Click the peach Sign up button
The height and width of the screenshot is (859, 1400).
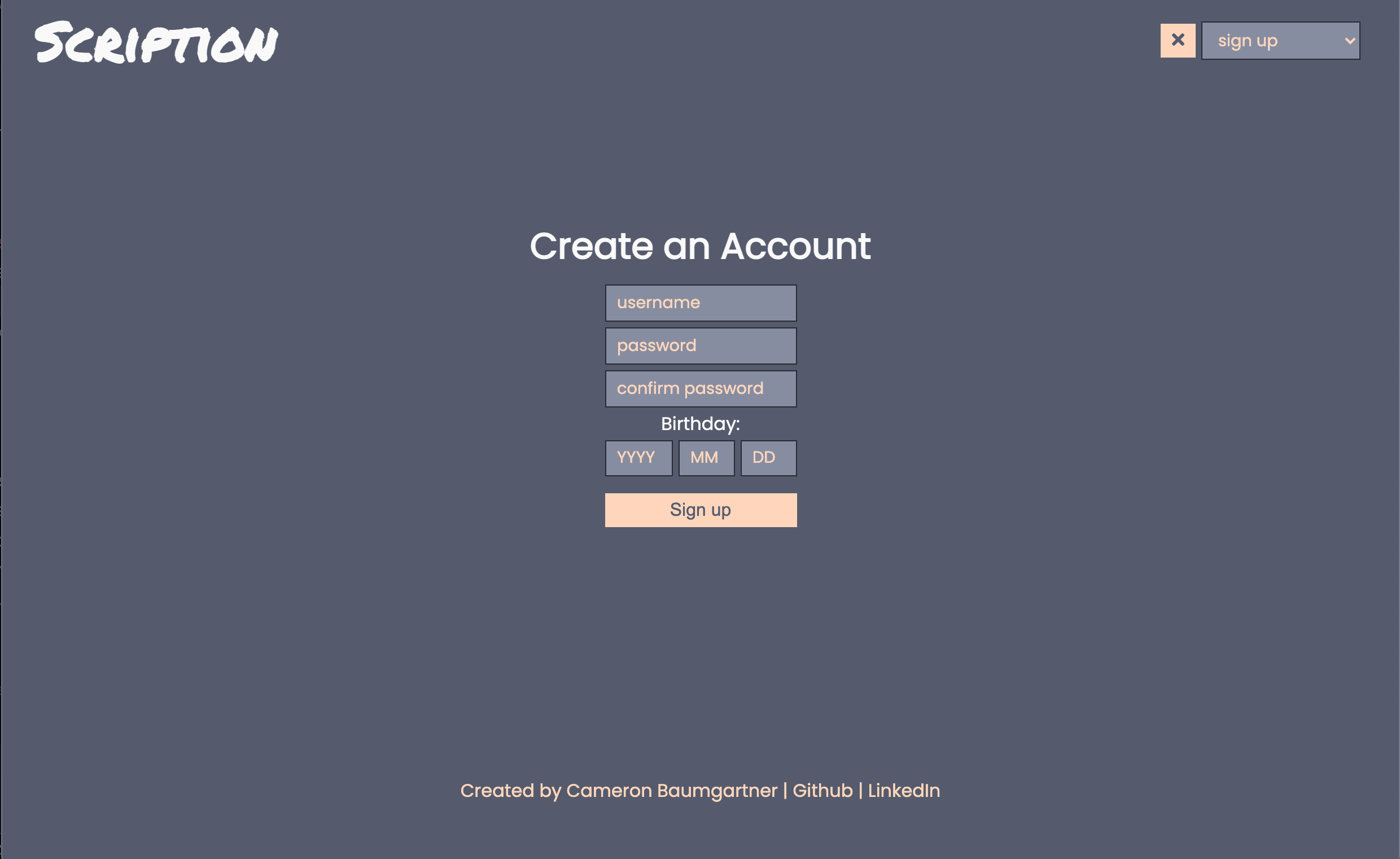(x=700, y=510)
